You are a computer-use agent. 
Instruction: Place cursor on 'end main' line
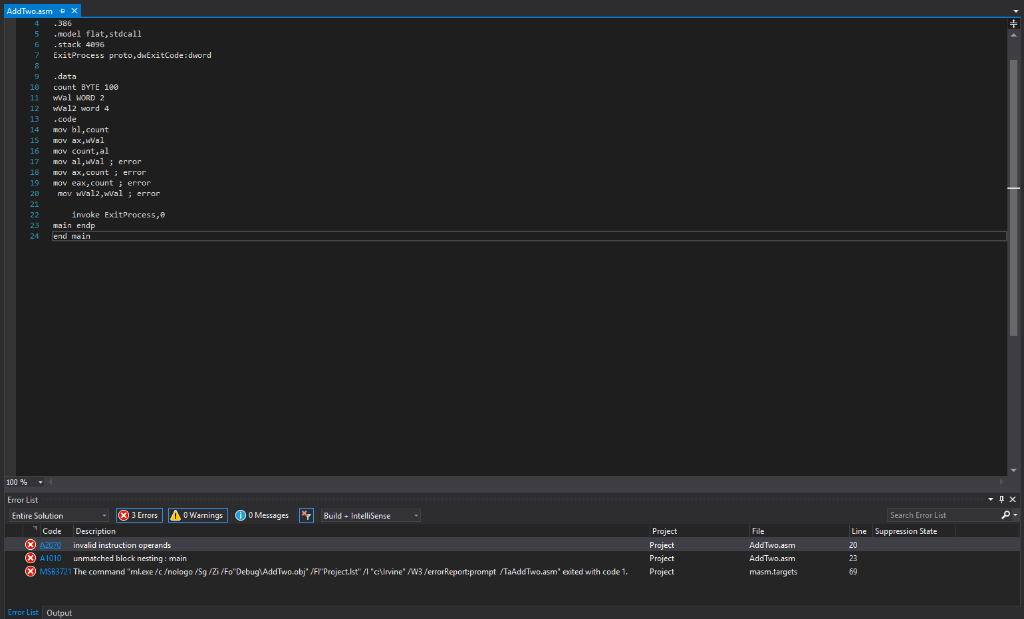[72, 236]
